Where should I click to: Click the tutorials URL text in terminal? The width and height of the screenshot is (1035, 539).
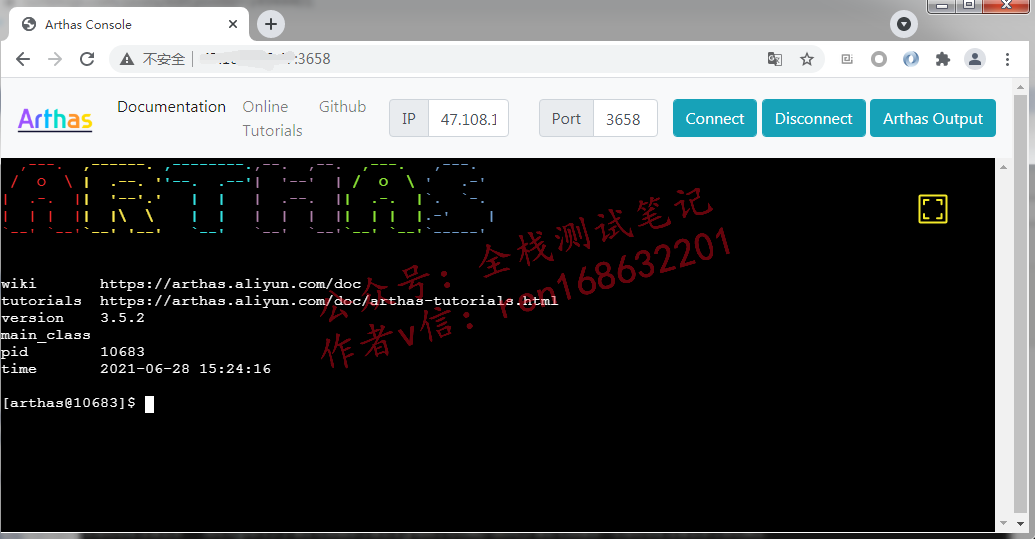(x=329, y=301)
